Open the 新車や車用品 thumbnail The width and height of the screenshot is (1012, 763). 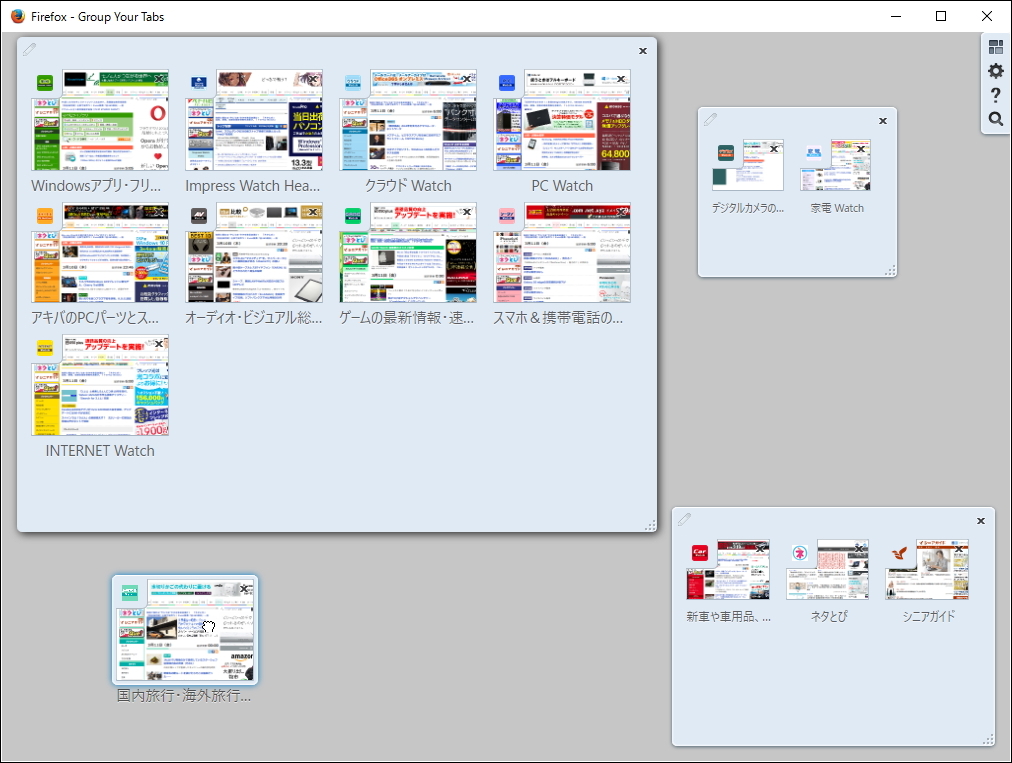pos(728,570)
